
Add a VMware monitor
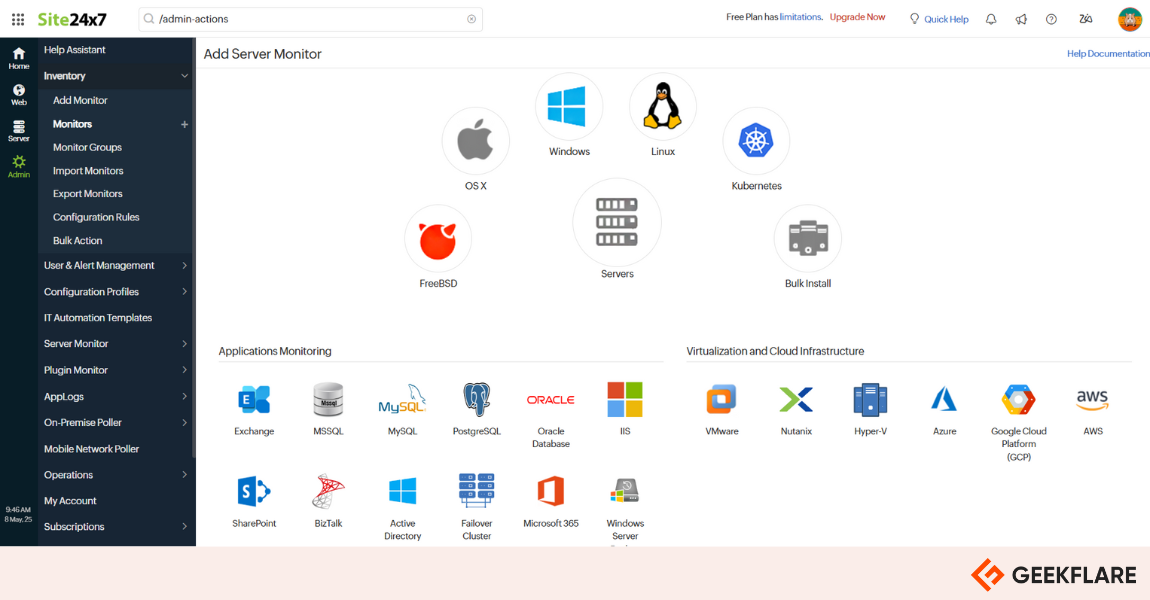click(x=722, y=400)
